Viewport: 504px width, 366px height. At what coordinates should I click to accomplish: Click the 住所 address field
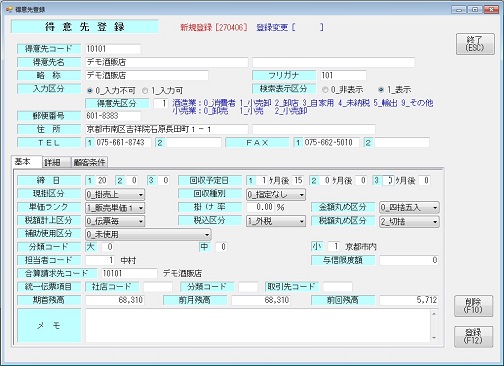[x=167, y=129]
